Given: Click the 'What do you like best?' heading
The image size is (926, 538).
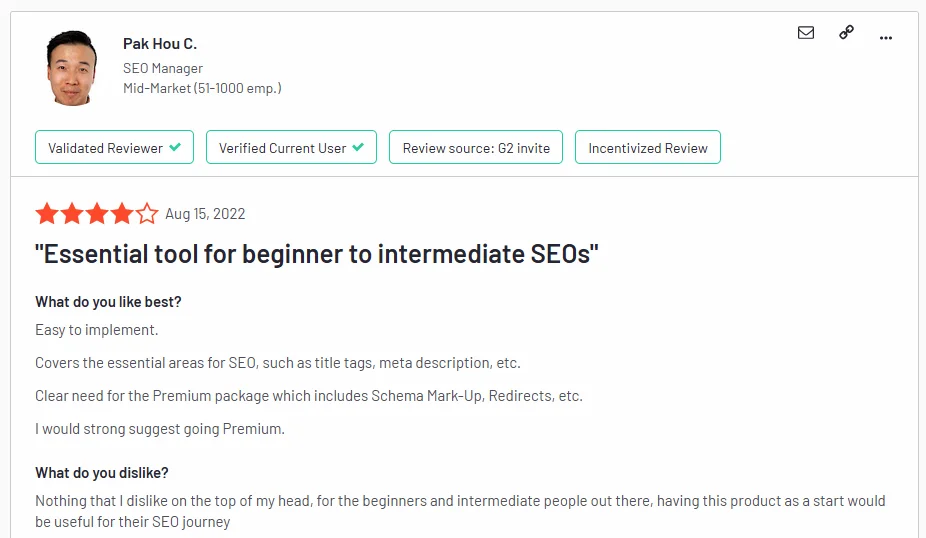Looking at the screenshot, I should point(108,302).
